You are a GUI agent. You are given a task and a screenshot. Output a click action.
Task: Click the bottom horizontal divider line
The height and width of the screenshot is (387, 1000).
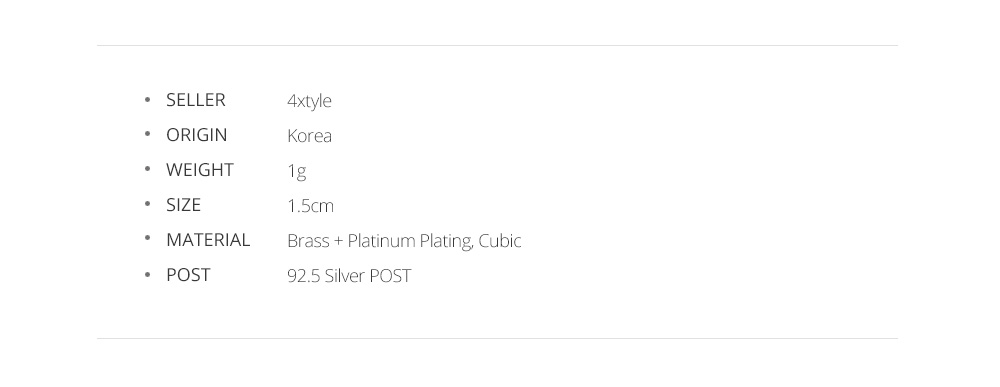(x=497, y=338)
